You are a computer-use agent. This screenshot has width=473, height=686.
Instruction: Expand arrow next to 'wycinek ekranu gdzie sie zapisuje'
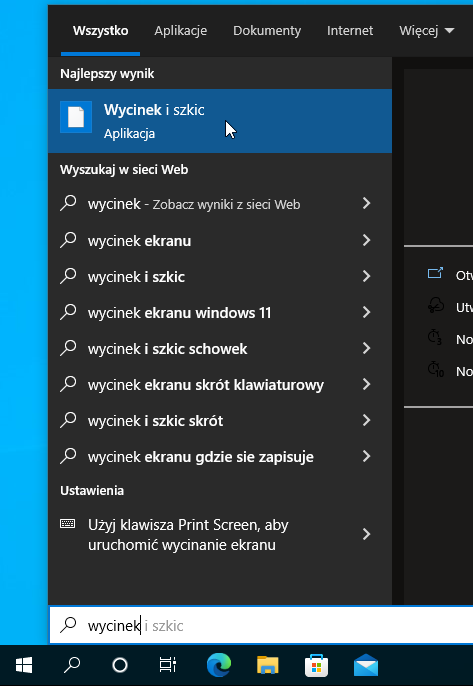pyautogui.click(x=367, y=456)
